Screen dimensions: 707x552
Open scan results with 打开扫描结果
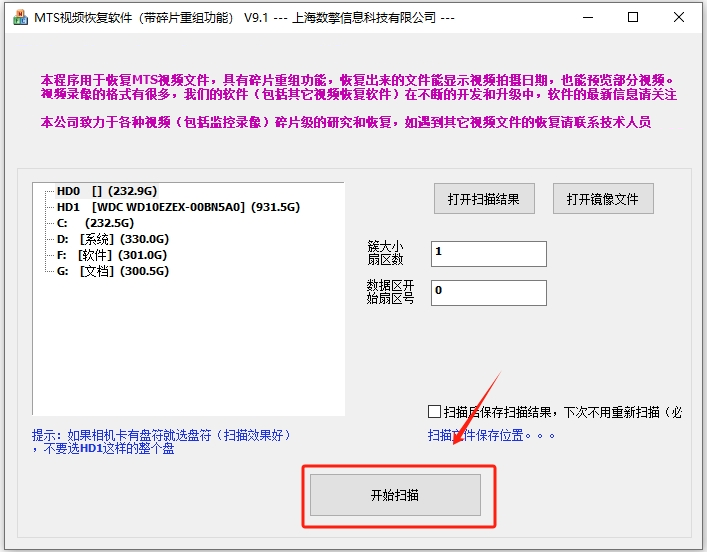click(484, 198)
